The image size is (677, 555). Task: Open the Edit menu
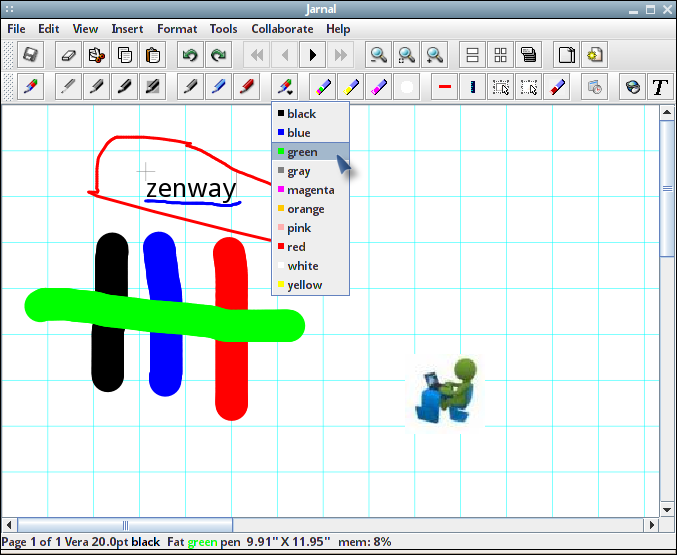coord(49,29)
